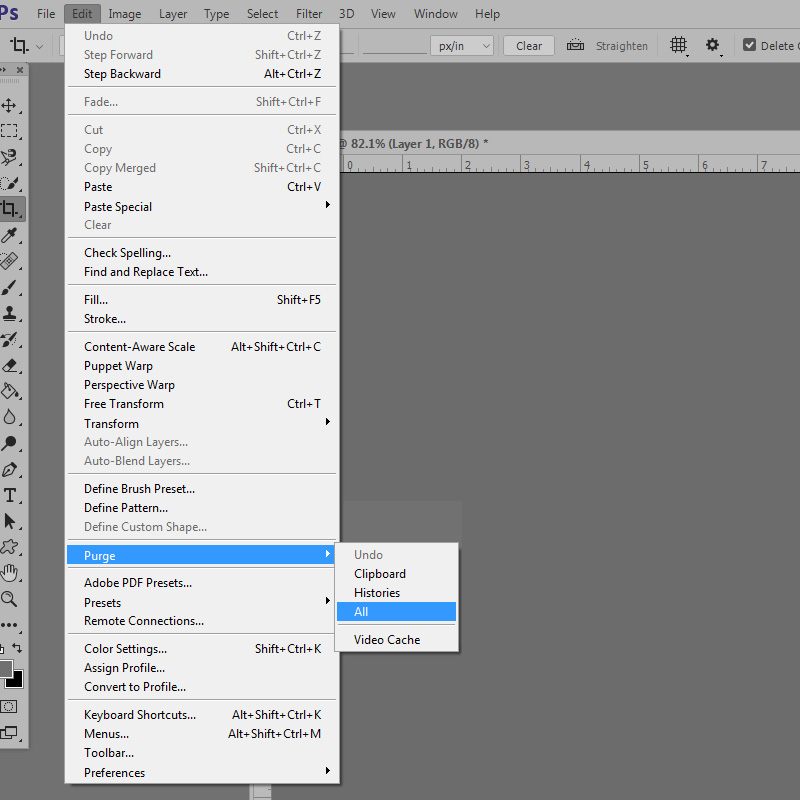
Task: Open the Filter menu
Action: click(x=308, y=14)
